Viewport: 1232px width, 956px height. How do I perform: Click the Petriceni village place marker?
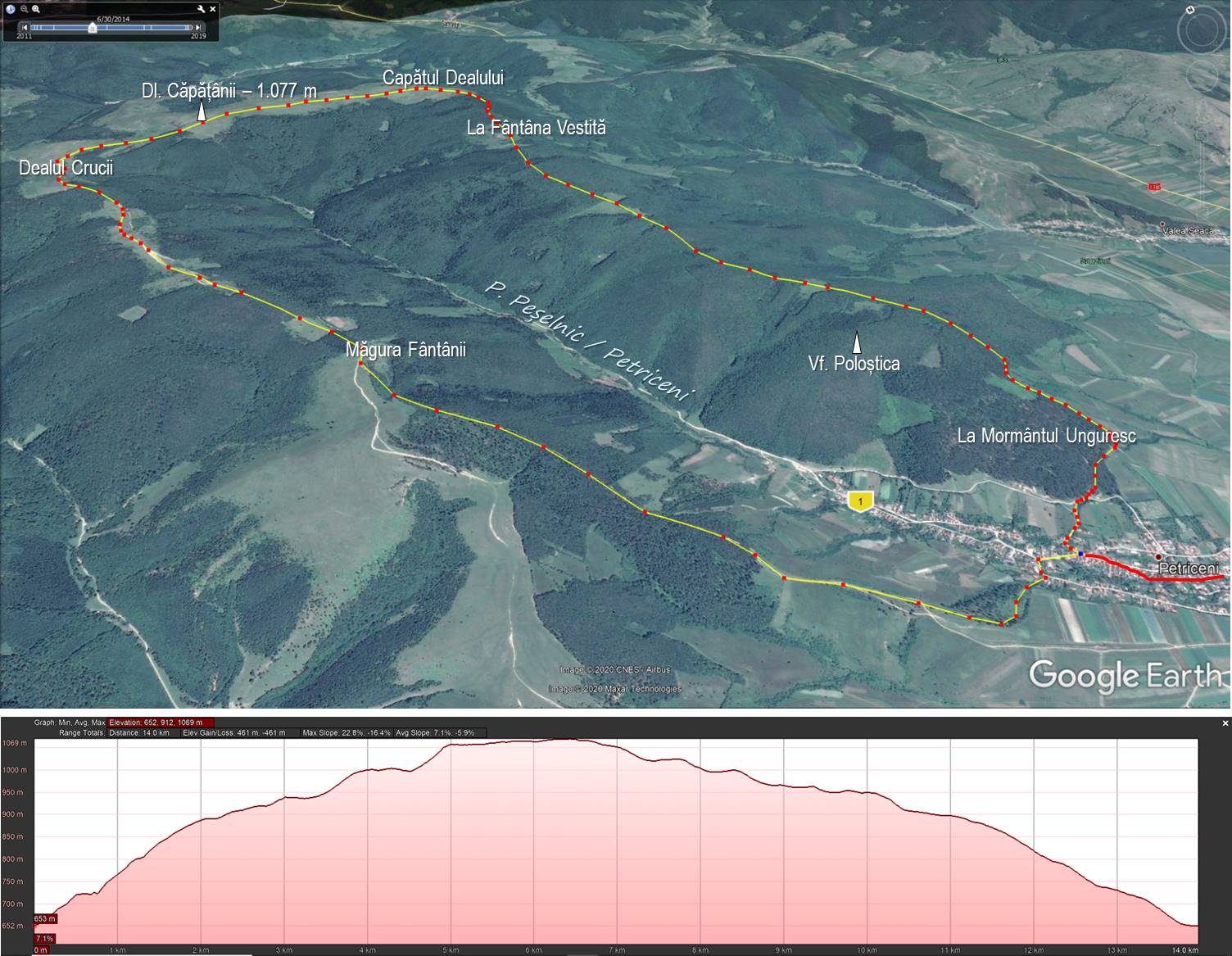click(1158, 557)
